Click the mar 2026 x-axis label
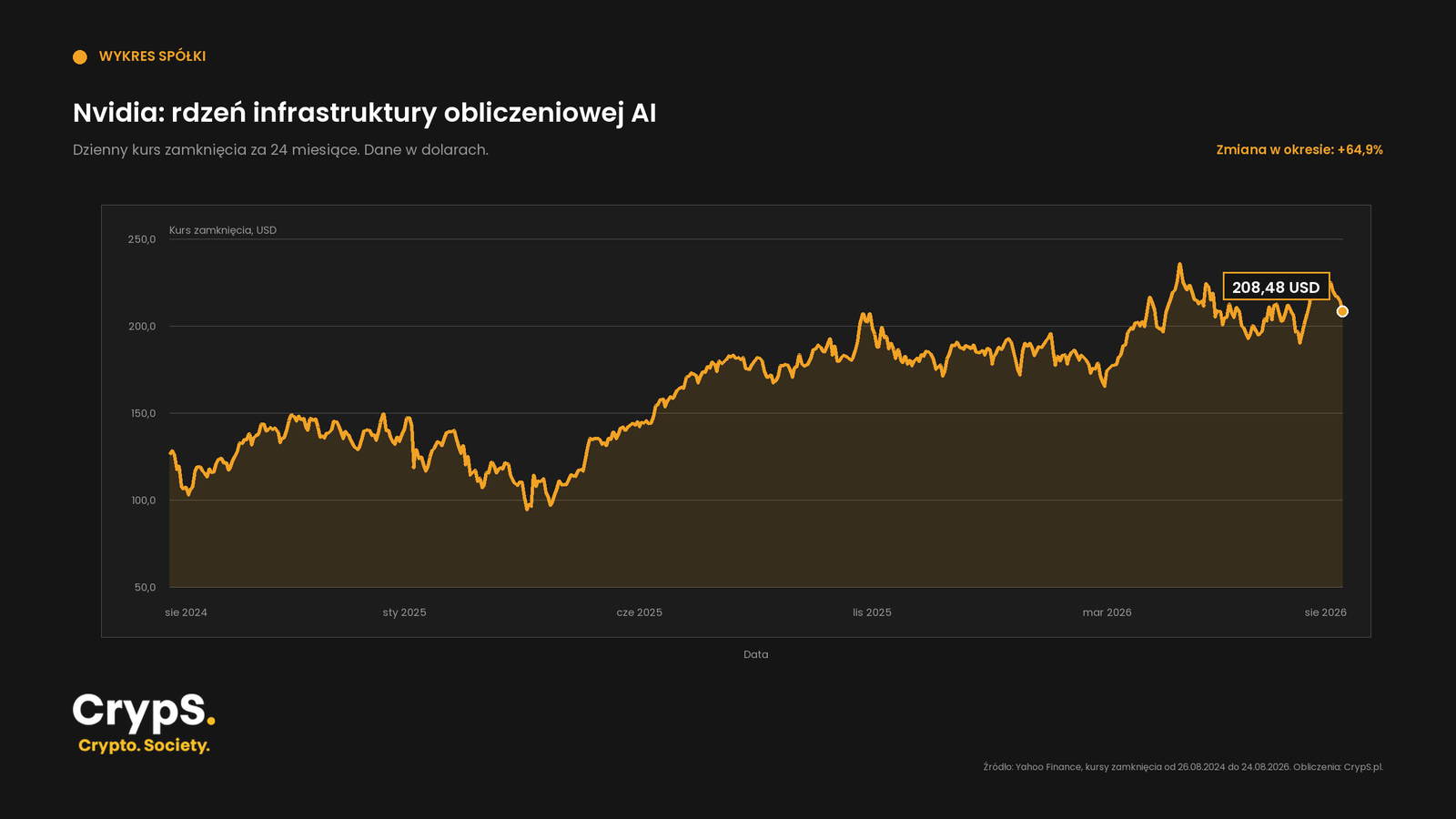Screen dimensions: 1456x819 (x=1107, y=612)
